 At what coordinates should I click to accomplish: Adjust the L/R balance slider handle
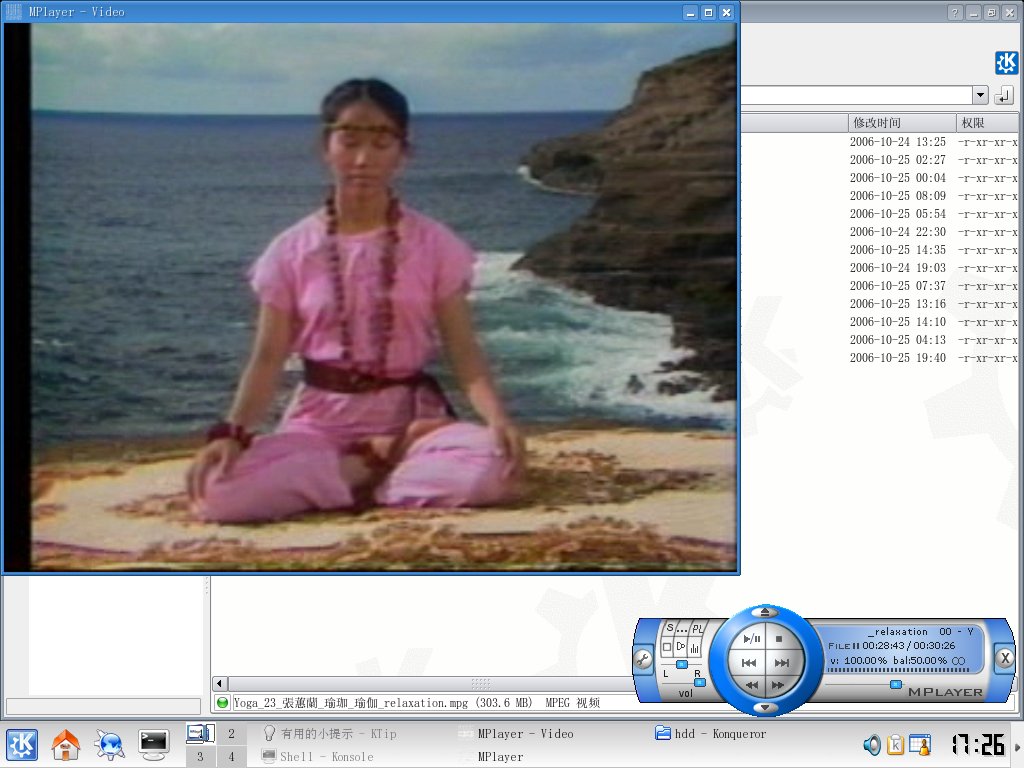[682, 664]
